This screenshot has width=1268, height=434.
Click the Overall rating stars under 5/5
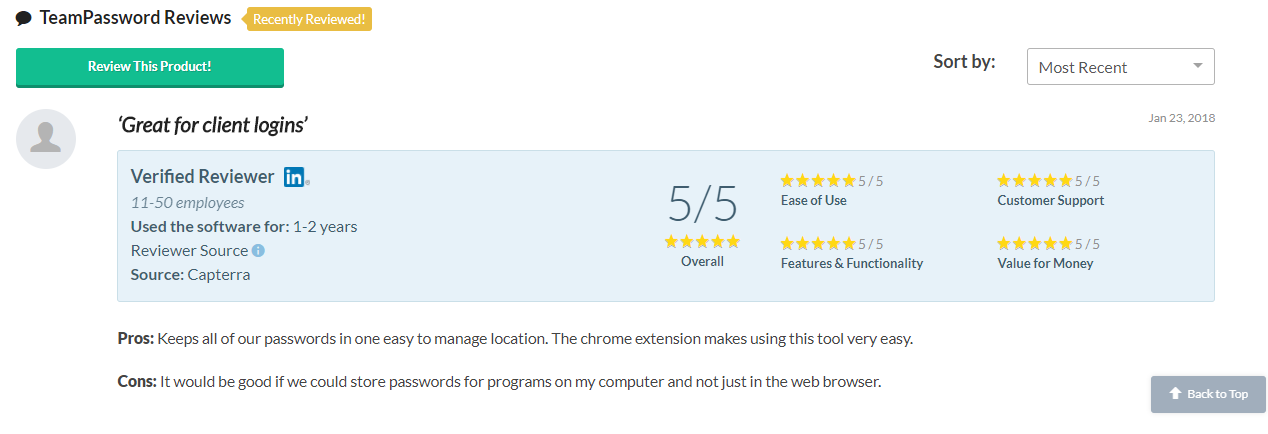point(702,242)
